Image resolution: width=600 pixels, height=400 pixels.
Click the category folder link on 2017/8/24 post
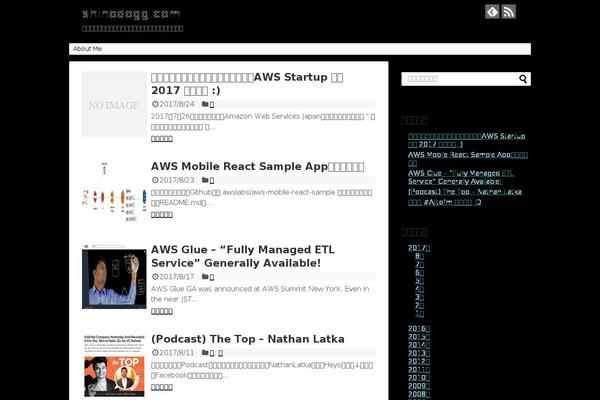212,104
